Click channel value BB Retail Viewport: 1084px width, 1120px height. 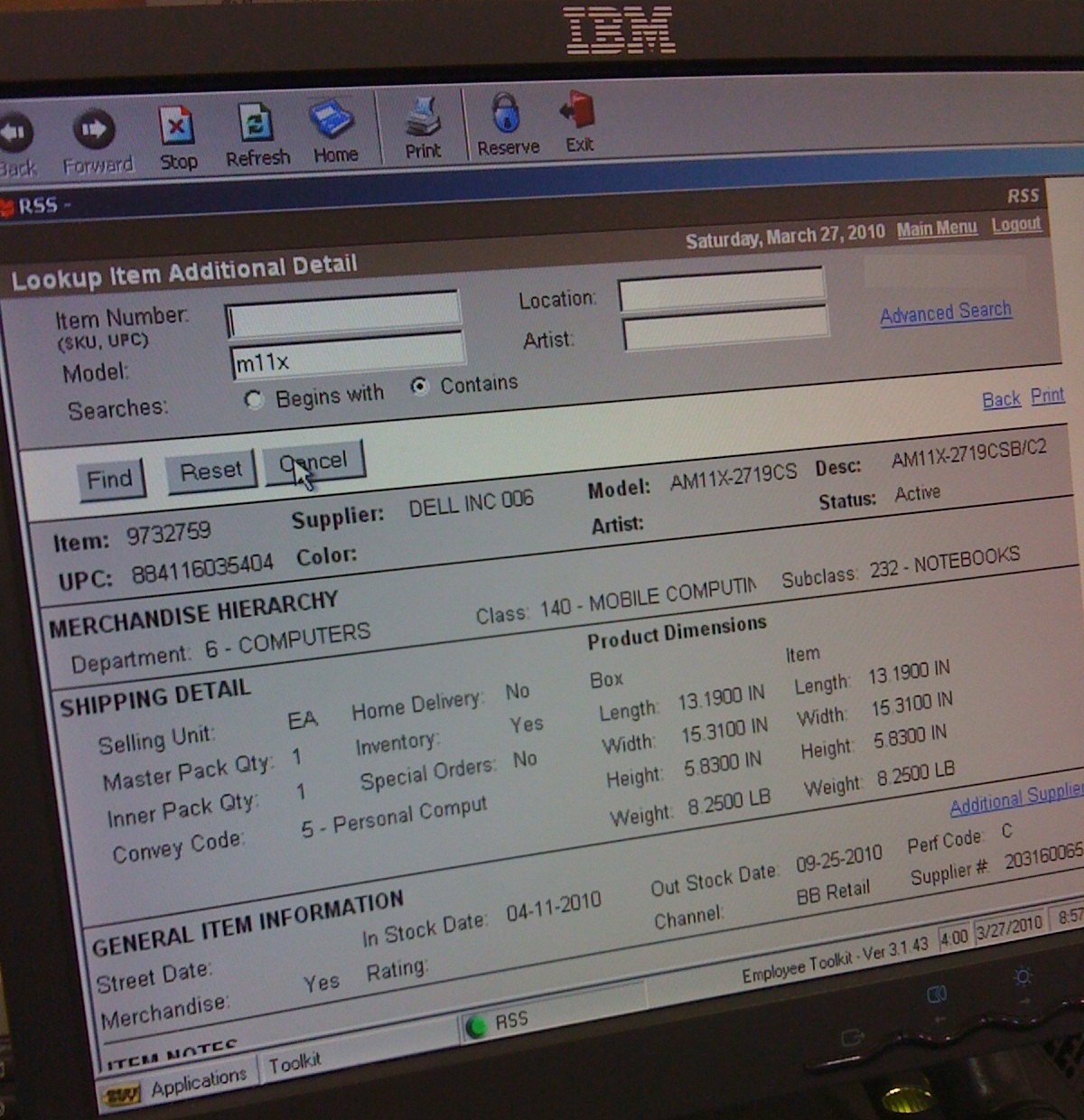[x=833, y=893]
